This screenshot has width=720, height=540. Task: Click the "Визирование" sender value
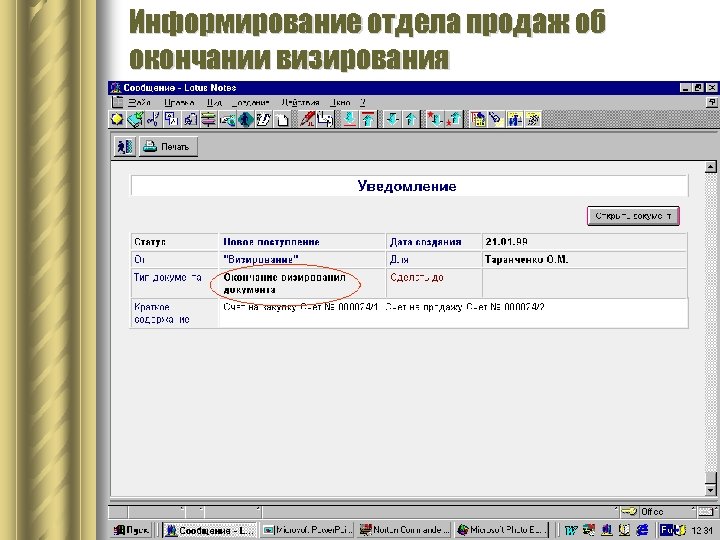coord(261,260)
